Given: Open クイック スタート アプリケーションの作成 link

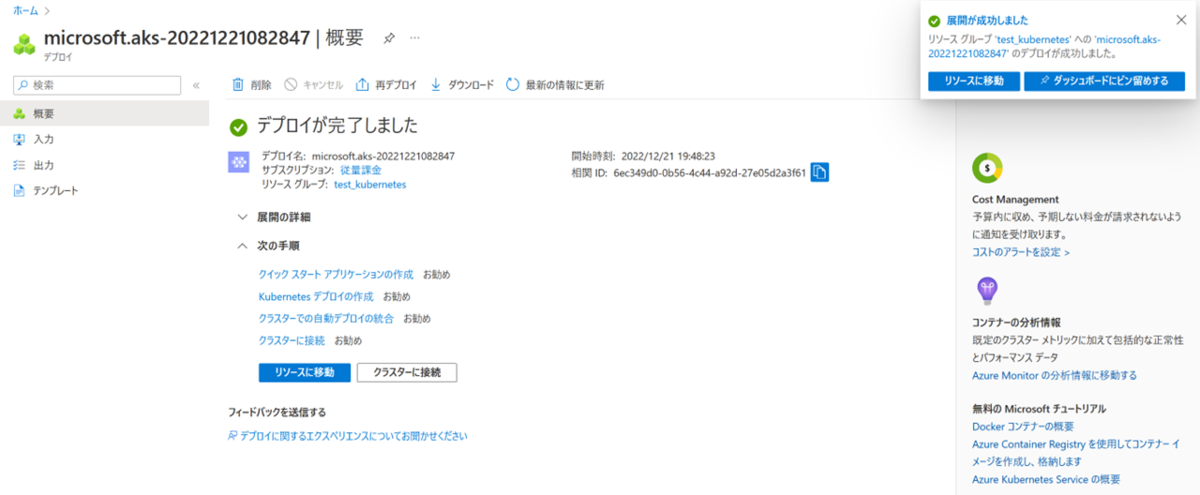Looking at the screenshot, I should coord(336,273).
